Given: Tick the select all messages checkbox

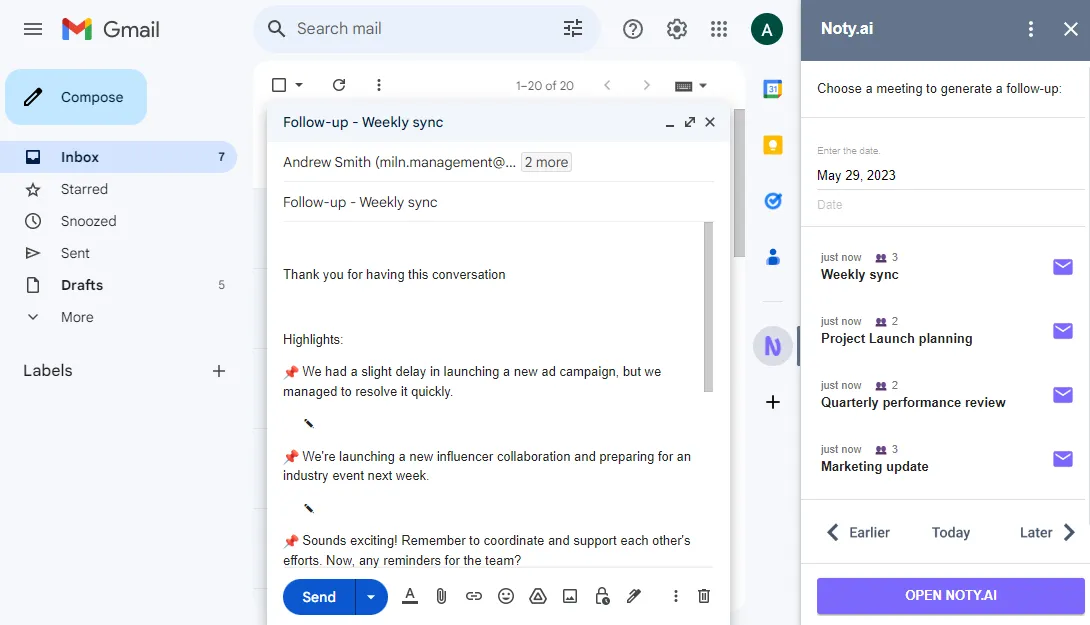Looking at the screenshot, I should [x=279, y=85].
